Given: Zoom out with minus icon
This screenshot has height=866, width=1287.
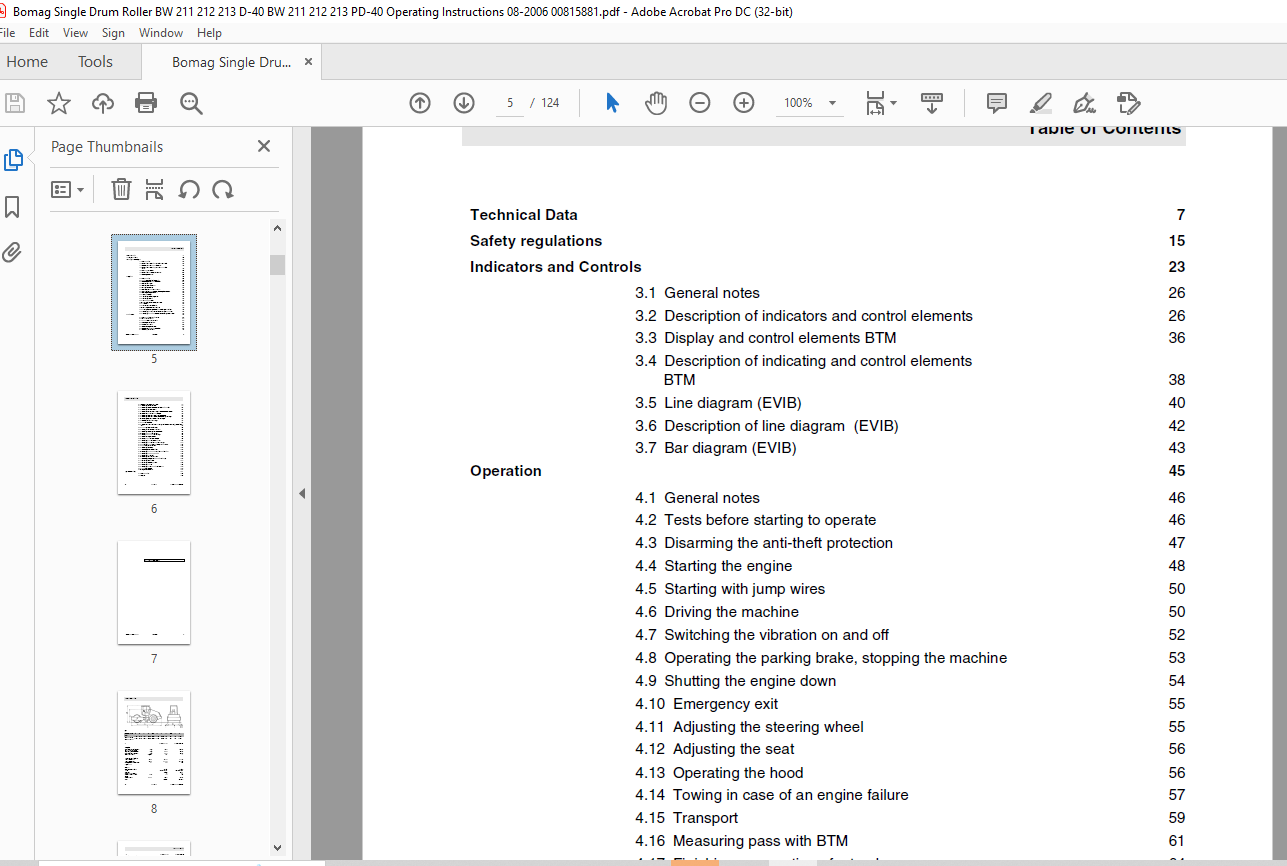Looking at the screenshot, I should coord(700,103).
